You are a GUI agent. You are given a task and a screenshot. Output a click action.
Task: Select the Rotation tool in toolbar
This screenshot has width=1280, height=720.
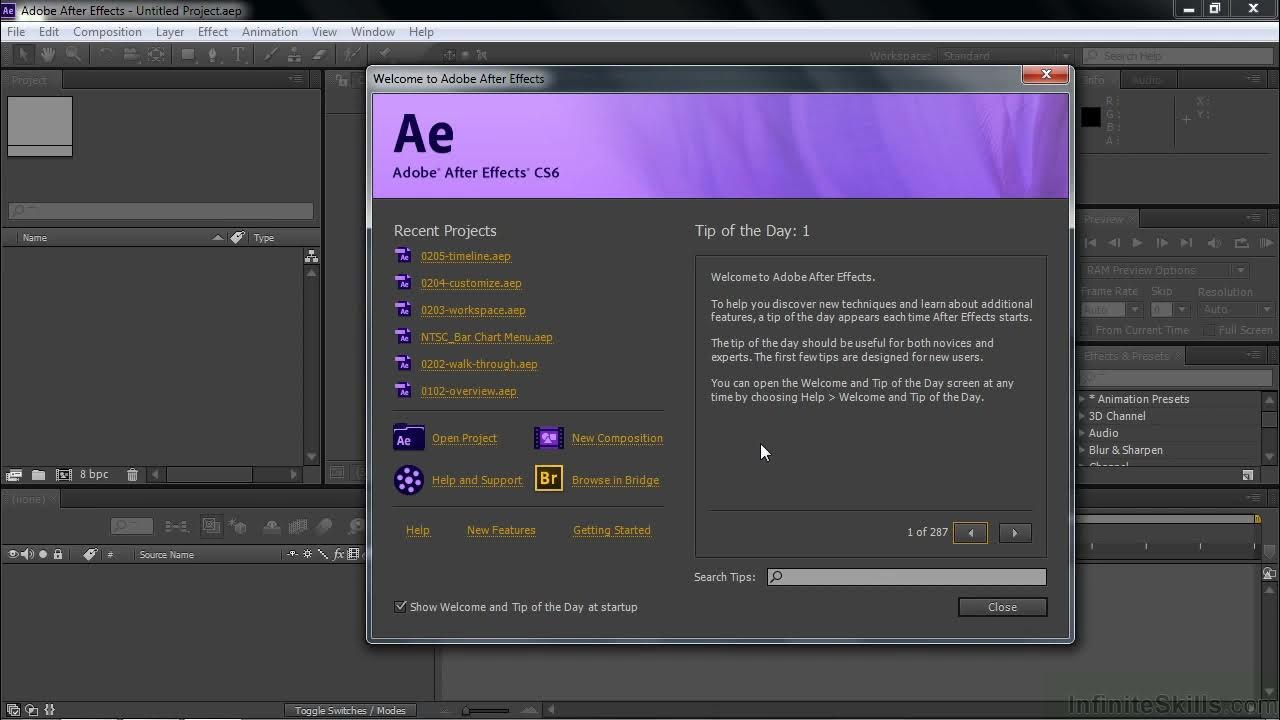click(x=106, y=54)
